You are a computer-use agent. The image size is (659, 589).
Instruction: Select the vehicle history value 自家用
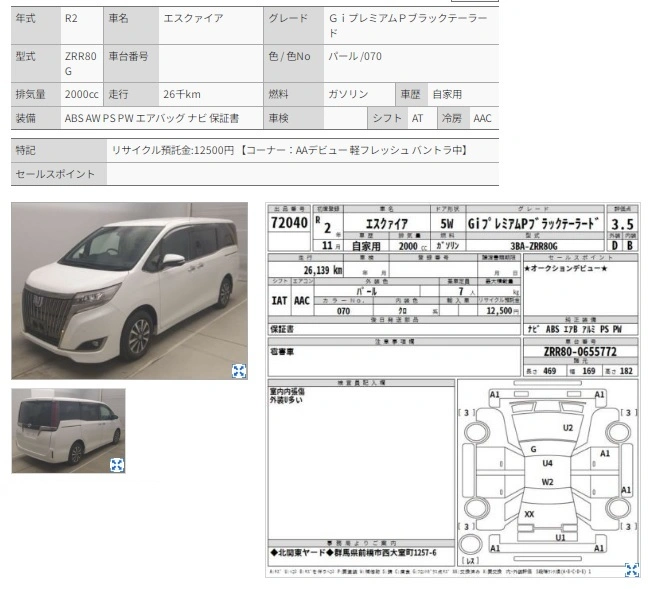[447, 94]
